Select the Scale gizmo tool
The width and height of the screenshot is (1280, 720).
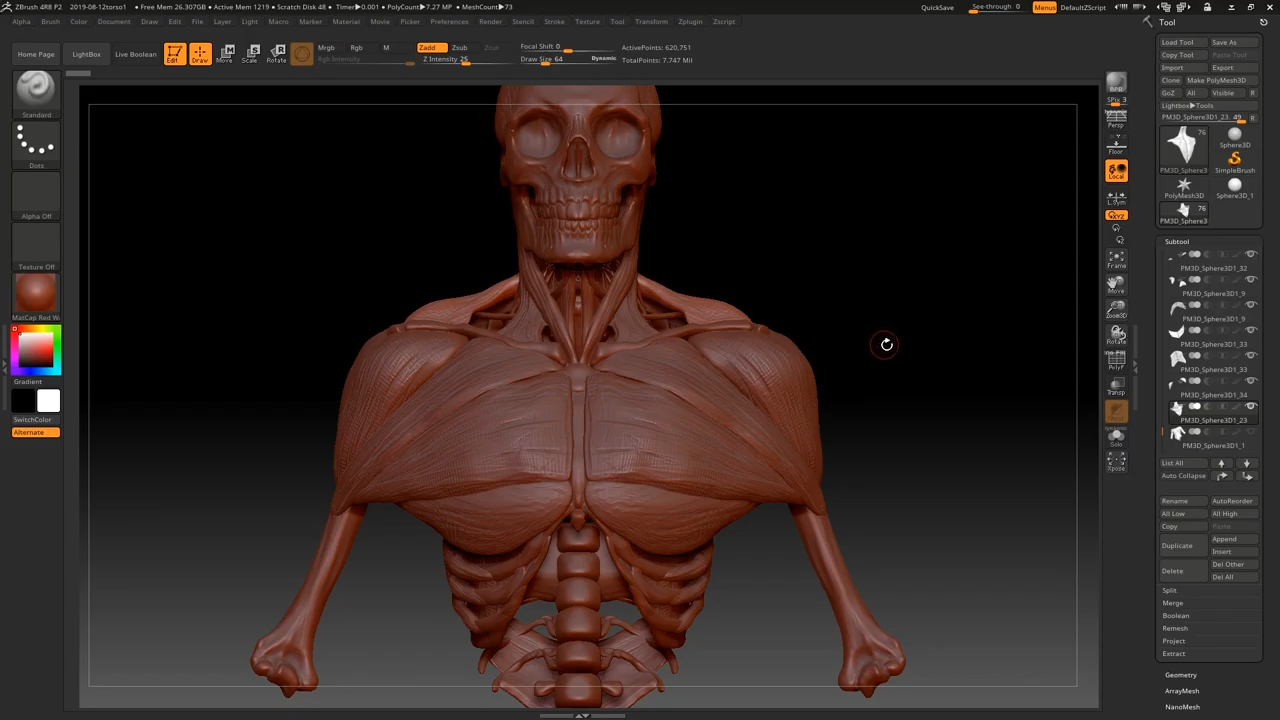point(250,54)
